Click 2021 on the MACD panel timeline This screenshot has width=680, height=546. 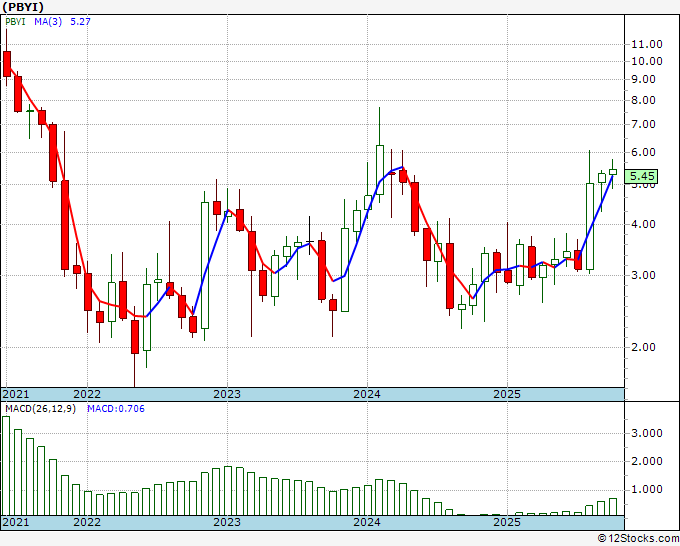[x=17, y=522]
